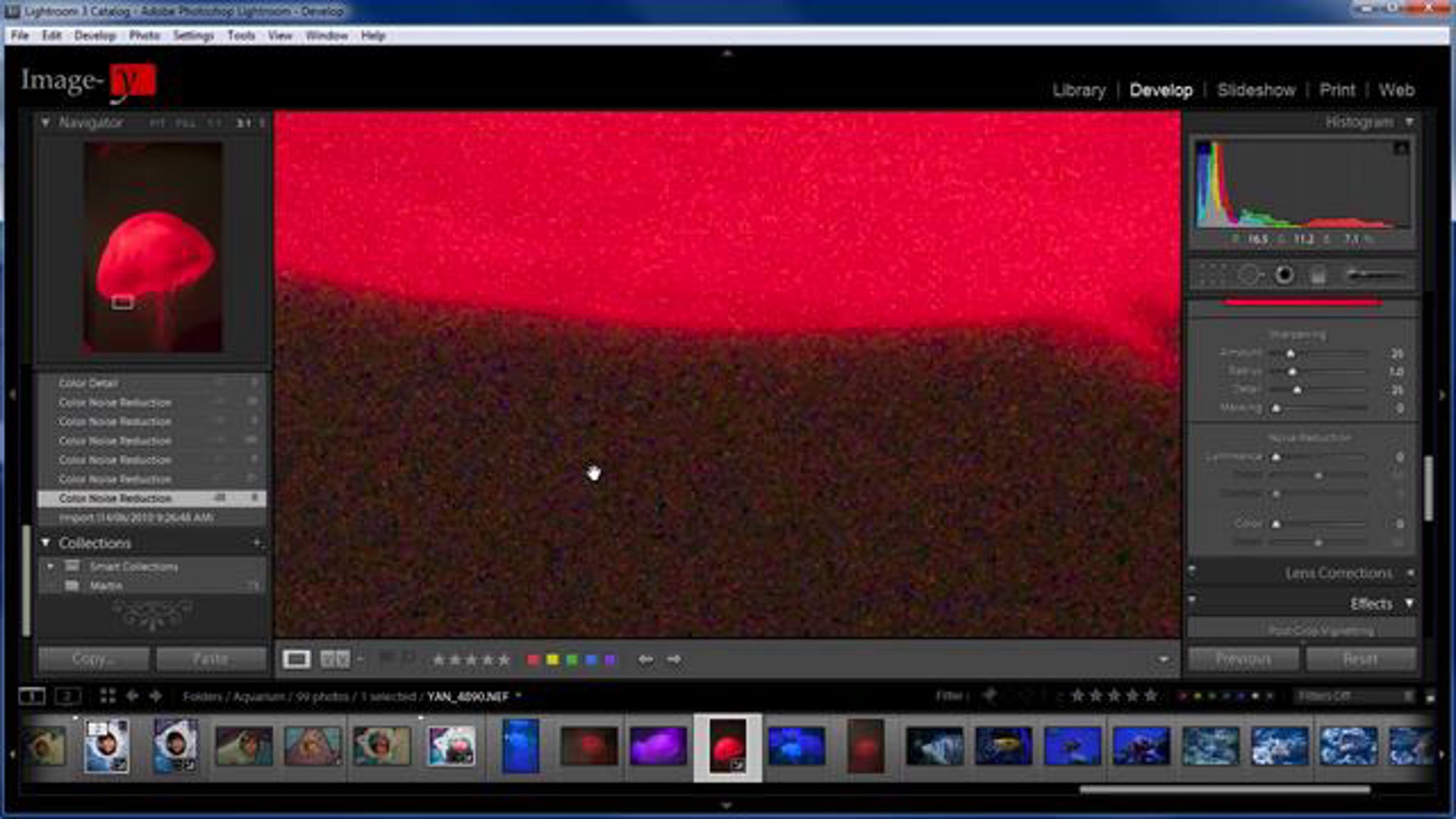Set Navigator zoom to 3:1

(243, 123)
